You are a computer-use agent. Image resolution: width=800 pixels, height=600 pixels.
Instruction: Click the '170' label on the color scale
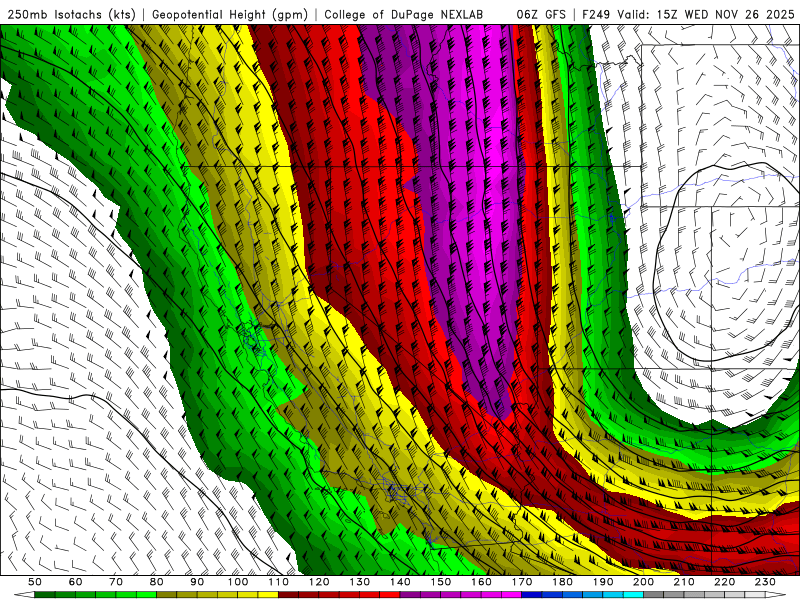(x=522, y=582)
